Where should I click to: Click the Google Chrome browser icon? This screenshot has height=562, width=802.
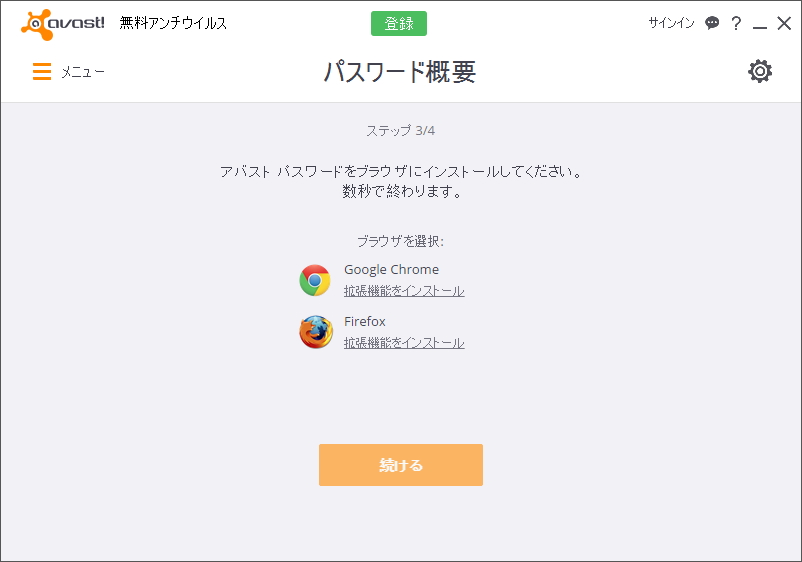(315, 280)
